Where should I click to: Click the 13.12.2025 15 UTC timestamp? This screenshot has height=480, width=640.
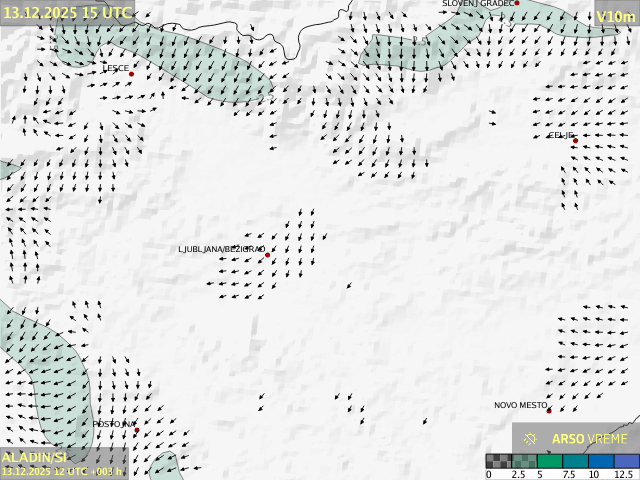tap(67, 12)
